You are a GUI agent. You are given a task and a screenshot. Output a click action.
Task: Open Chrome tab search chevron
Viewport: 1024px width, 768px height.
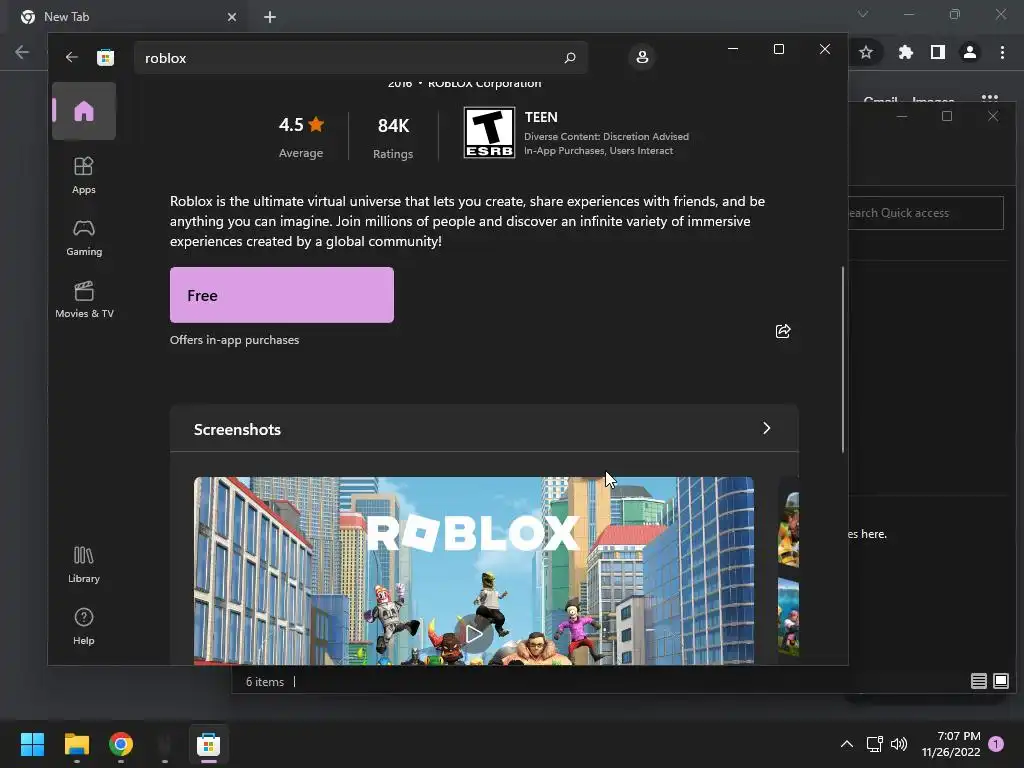point(863,14)
